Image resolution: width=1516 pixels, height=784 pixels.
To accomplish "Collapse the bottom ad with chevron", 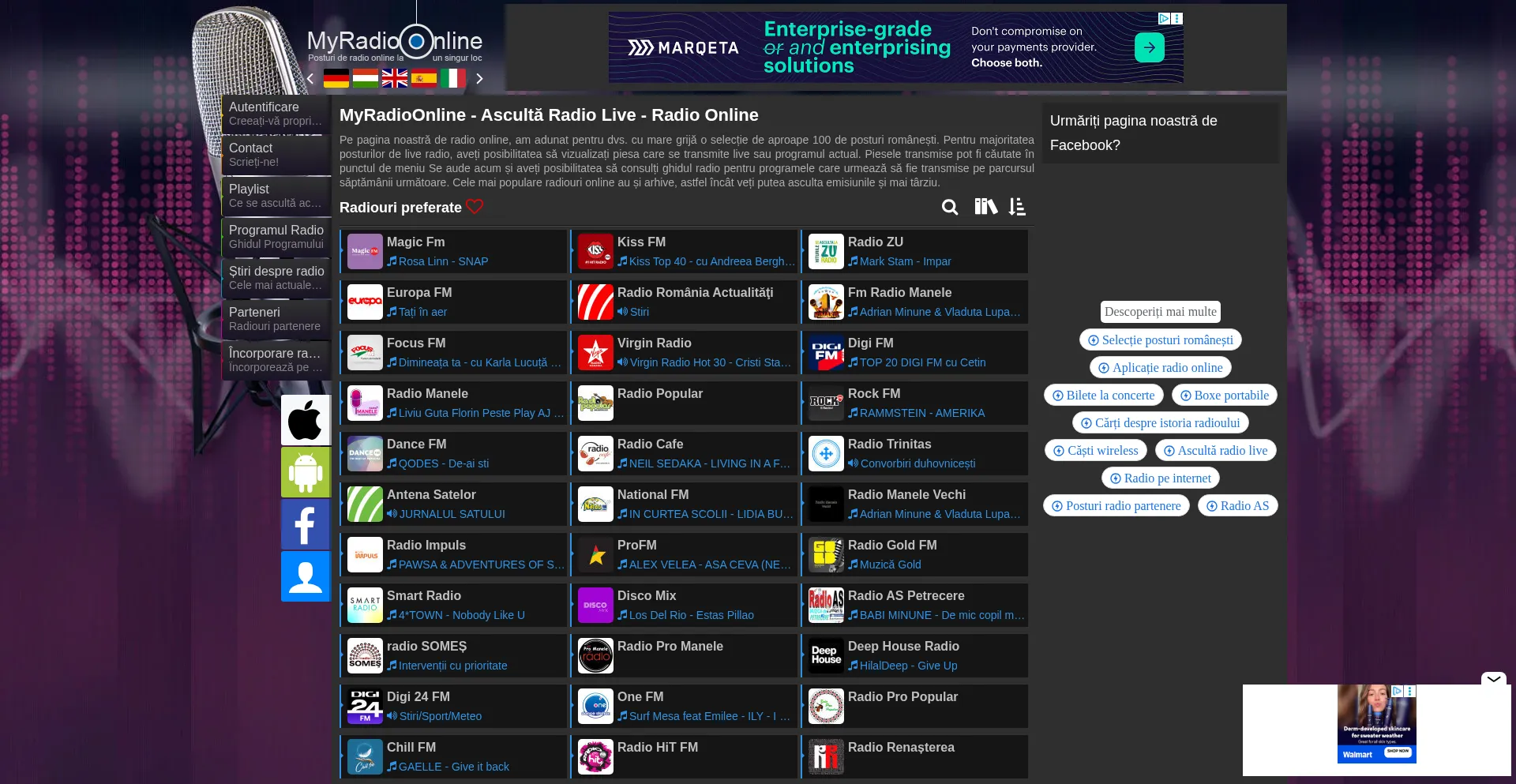I will point(1493,678).
